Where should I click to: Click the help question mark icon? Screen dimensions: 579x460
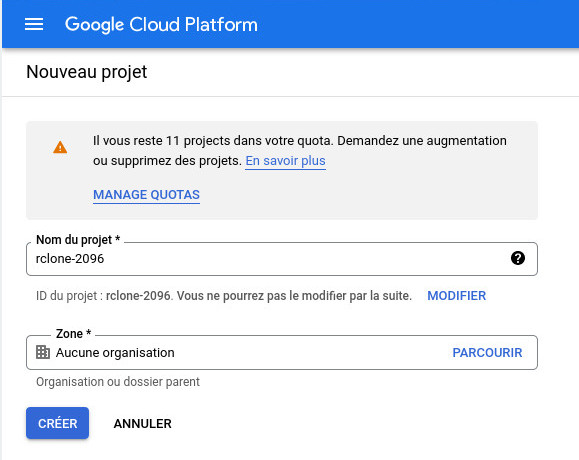[x=518, y=258]
